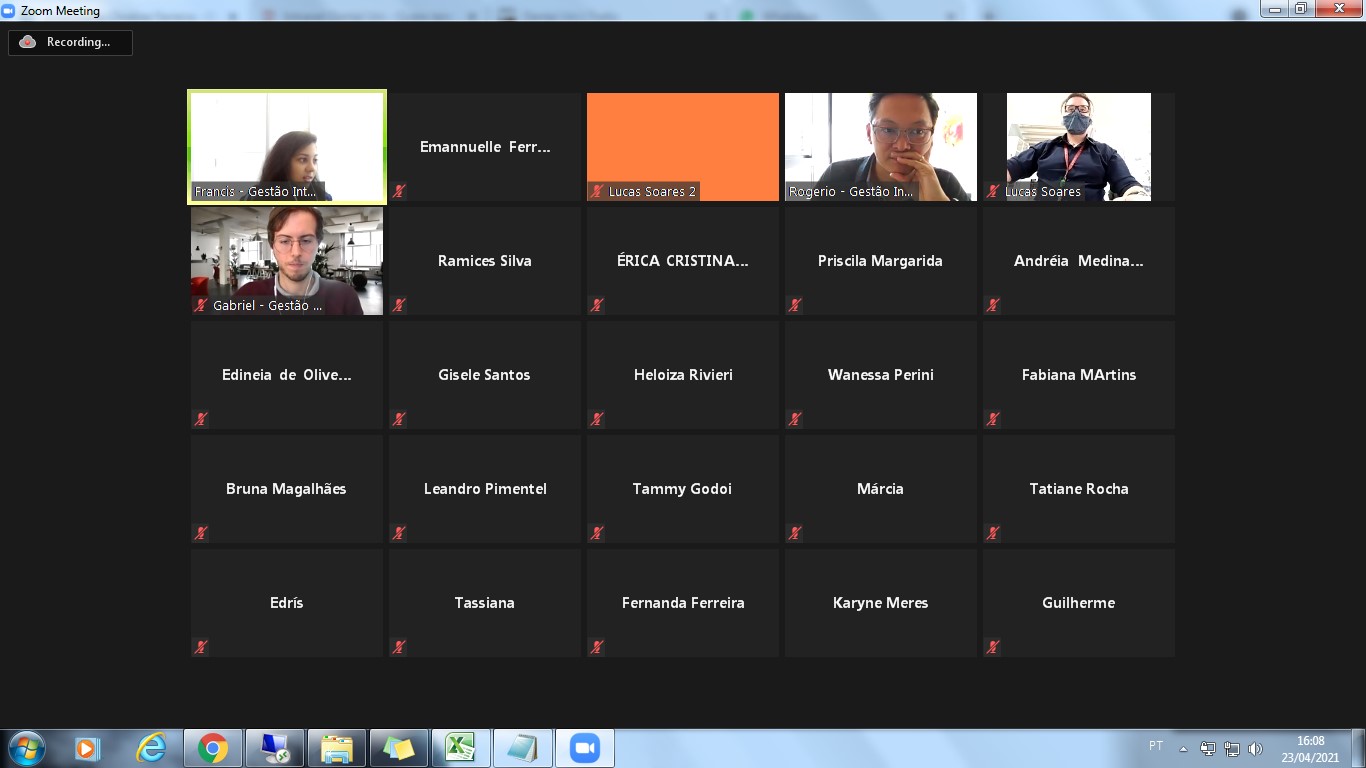Click the name ÉRICA CRISTINA...
Viewport: 1366px width, 768px height.
point(683,261)
